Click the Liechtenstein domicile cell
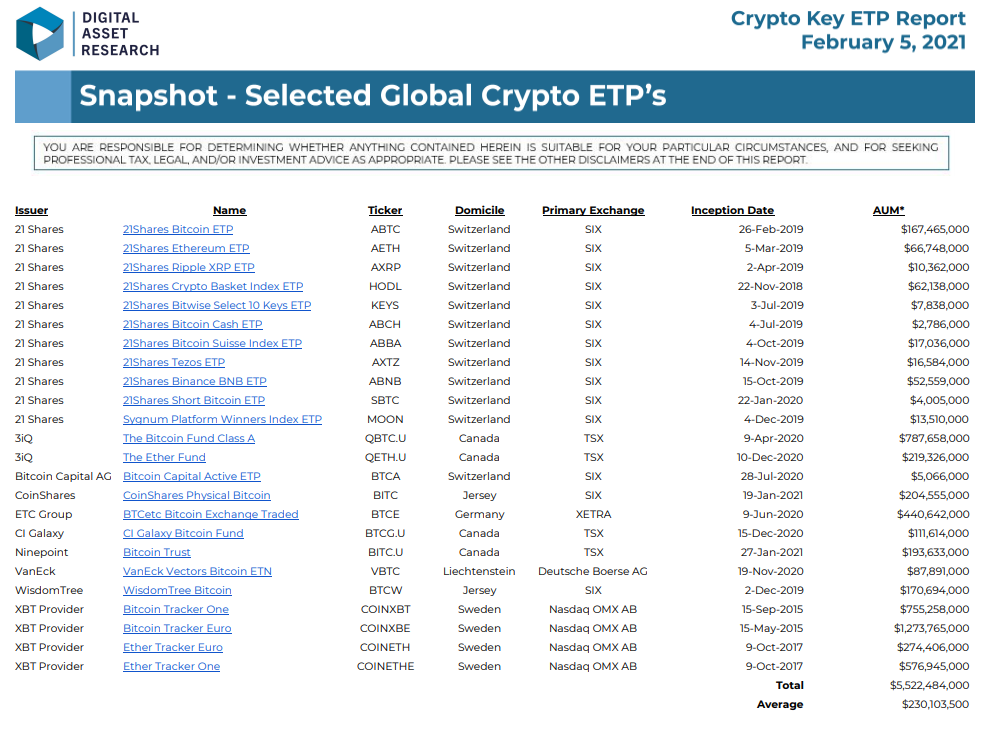1008x736 pixels. pos(479,571)
